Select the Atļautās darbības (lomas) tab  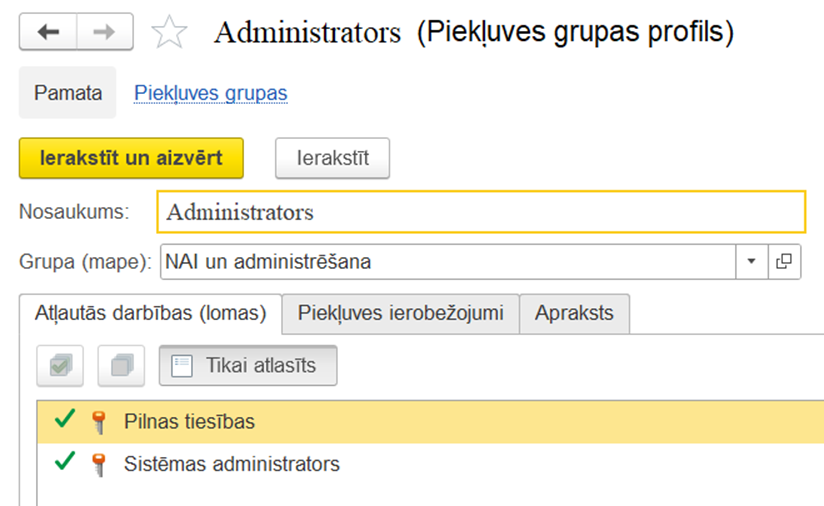150,314
